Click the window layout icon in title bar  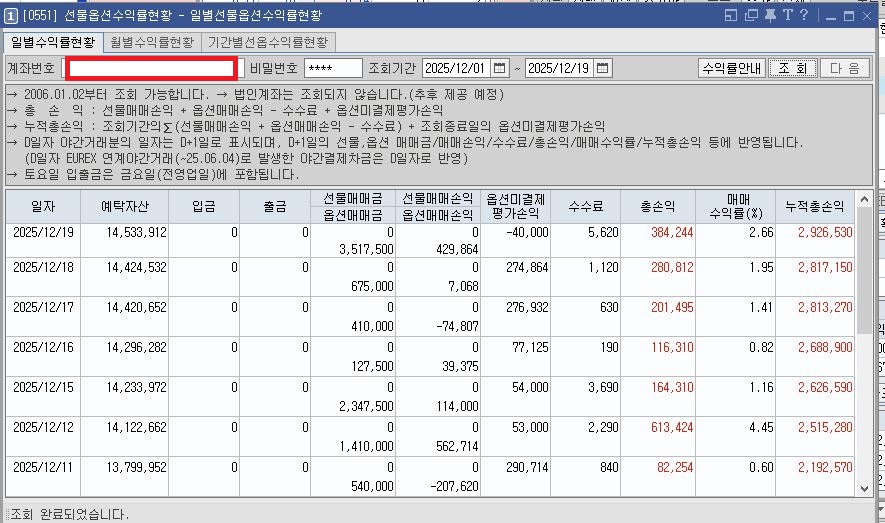pos(730,16)
